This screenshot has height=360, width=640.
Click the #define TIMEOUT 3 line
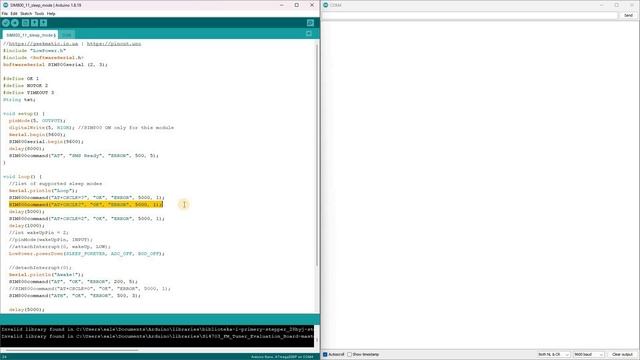click(x=28, y=93)
